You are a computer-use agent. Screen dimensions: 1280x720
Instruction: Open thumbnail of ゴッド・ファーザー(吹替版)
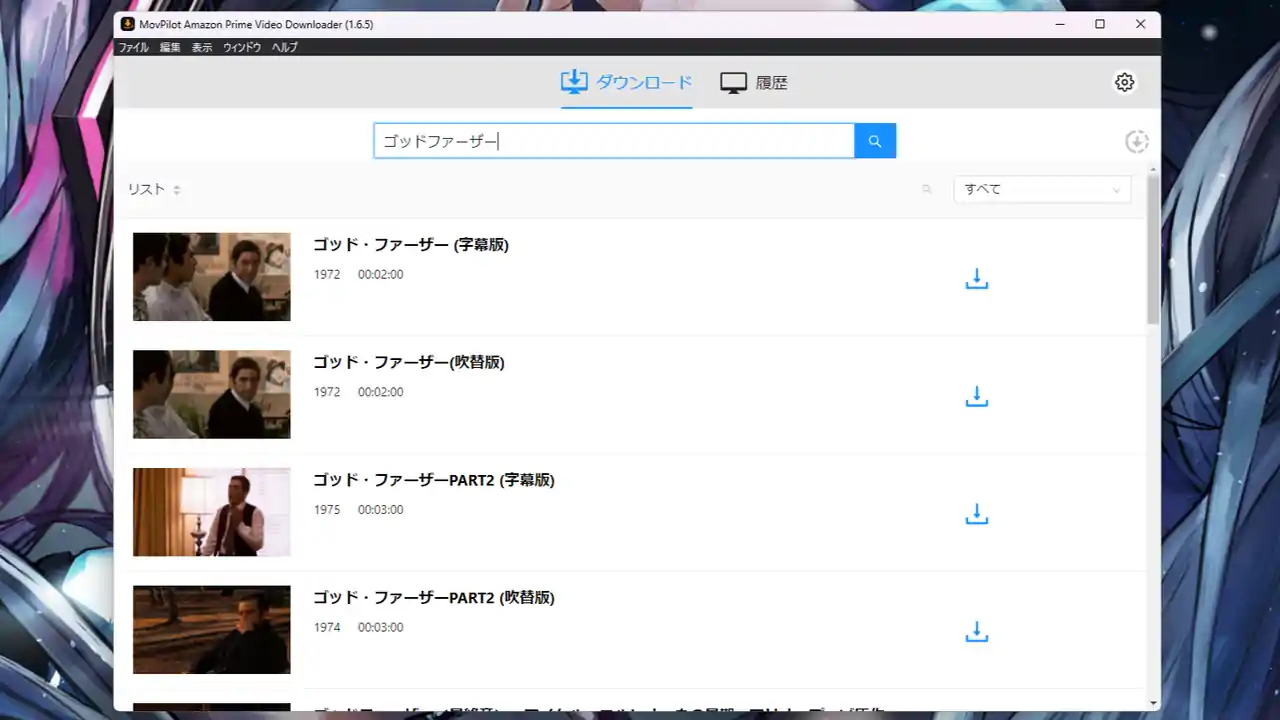(x=212, y=394)
